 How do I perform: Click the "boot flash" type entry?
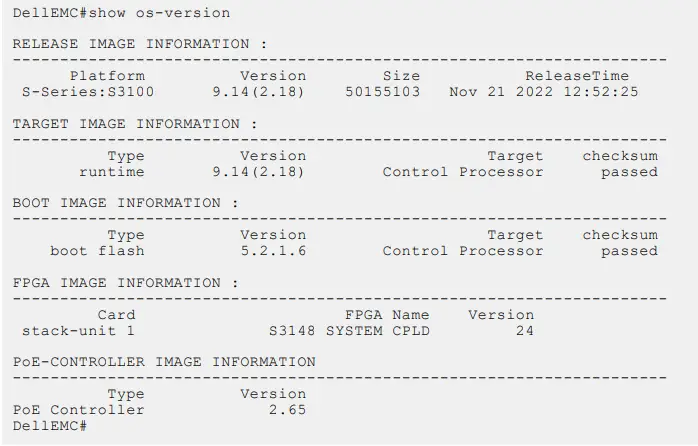pos(97,251)
